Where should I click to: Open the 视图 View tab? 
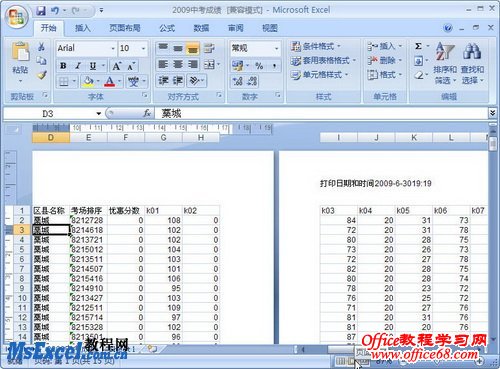point(270,28)
